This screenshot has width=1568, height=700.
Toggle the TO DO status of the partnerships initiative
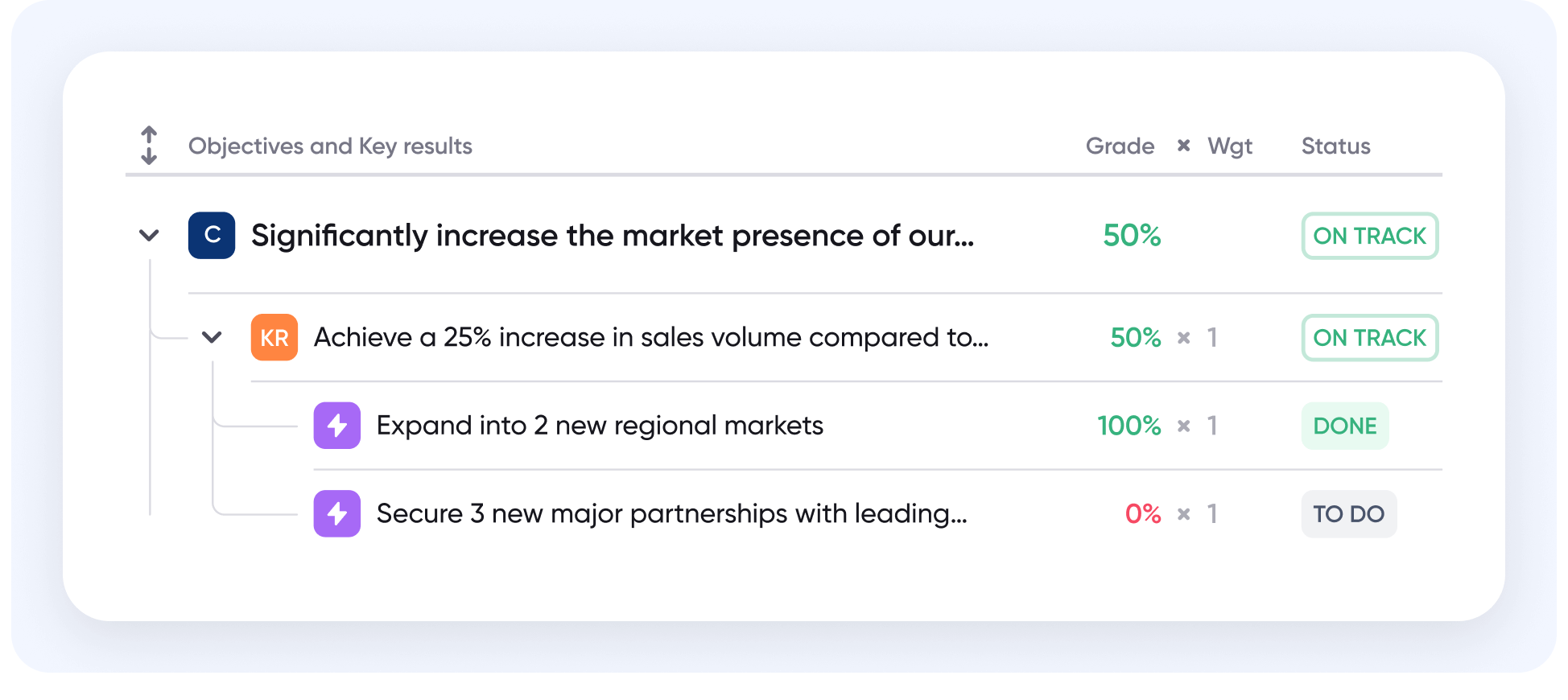point(1348,513)
